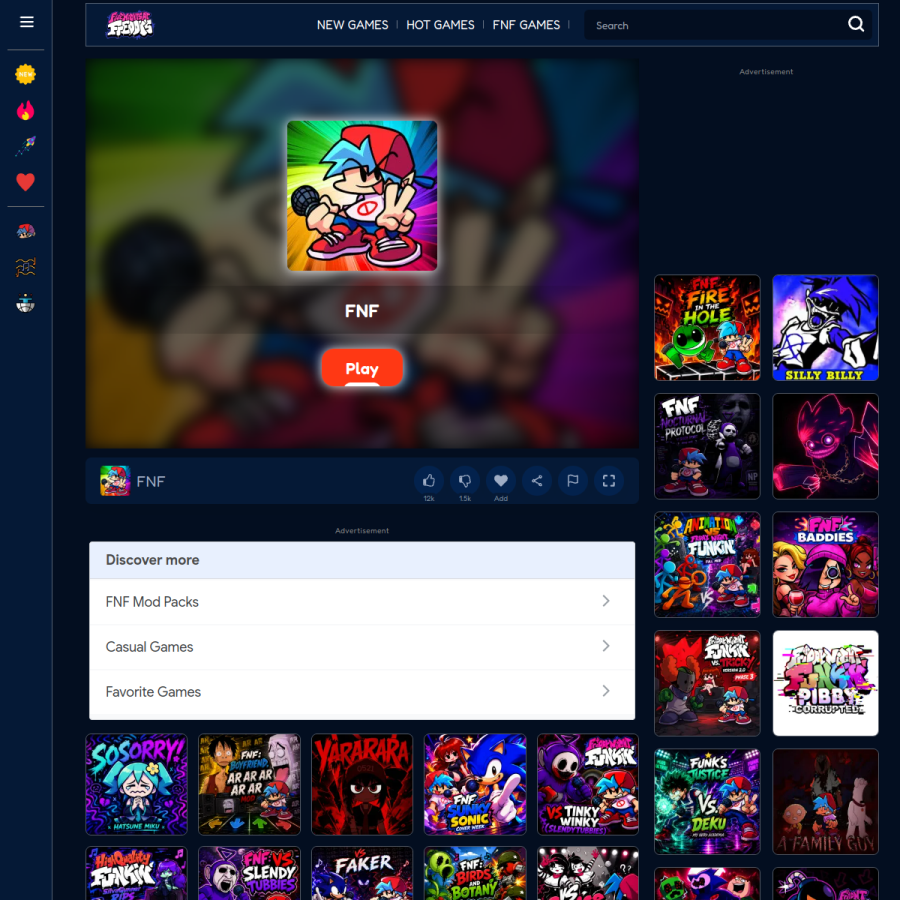Dislike the game with thumbs down
Image resolution: width=900 pixels, height=900 pixels.
pos(465,480)
